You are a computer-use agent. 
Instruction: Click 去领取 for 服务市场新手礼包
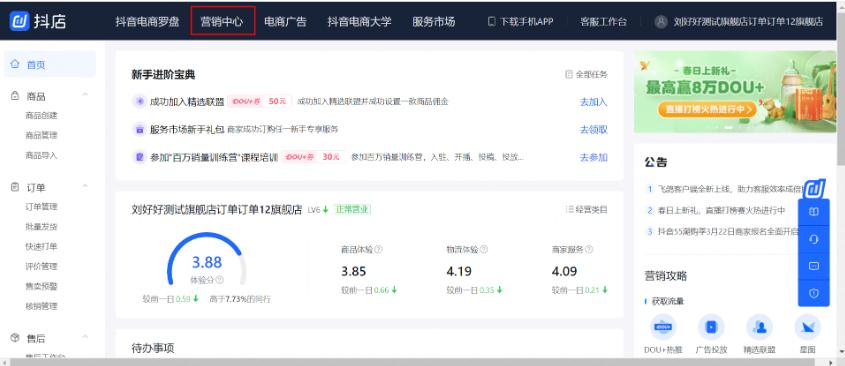(593, 129)
